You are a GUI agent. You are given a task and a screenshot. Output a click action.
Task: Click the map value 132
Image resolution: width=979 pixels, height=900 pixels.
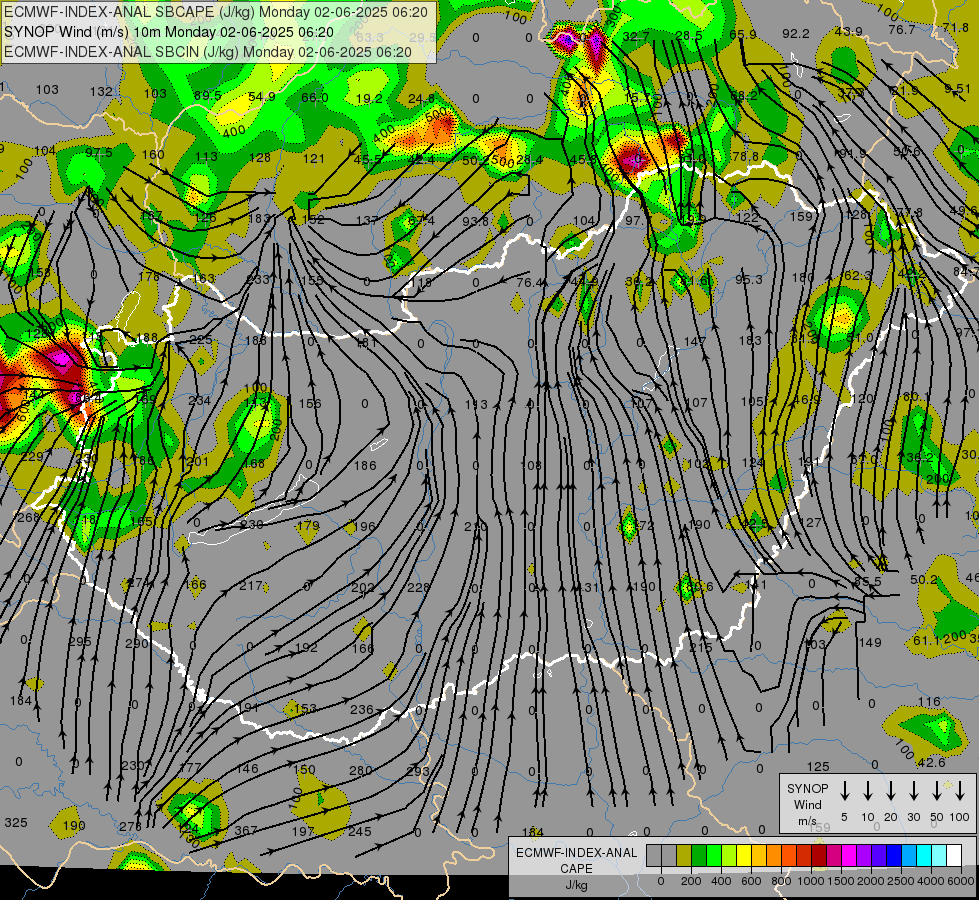(101, 92)
